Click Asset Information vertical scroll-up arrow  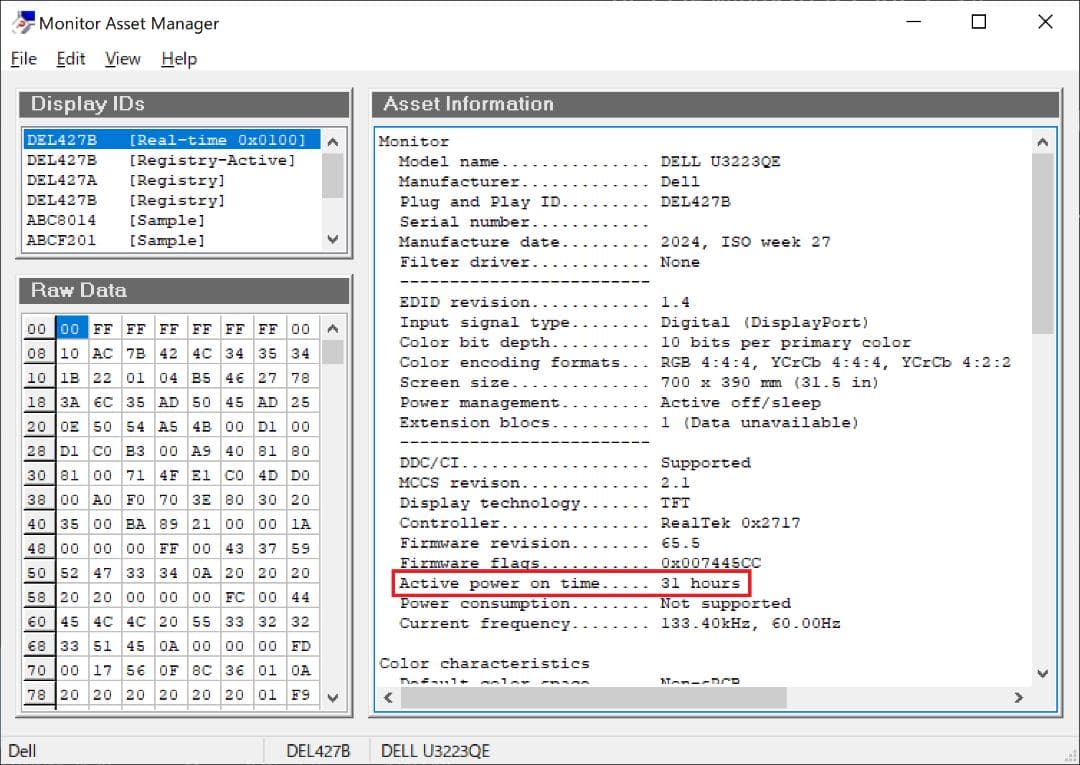coord(1043,142)
